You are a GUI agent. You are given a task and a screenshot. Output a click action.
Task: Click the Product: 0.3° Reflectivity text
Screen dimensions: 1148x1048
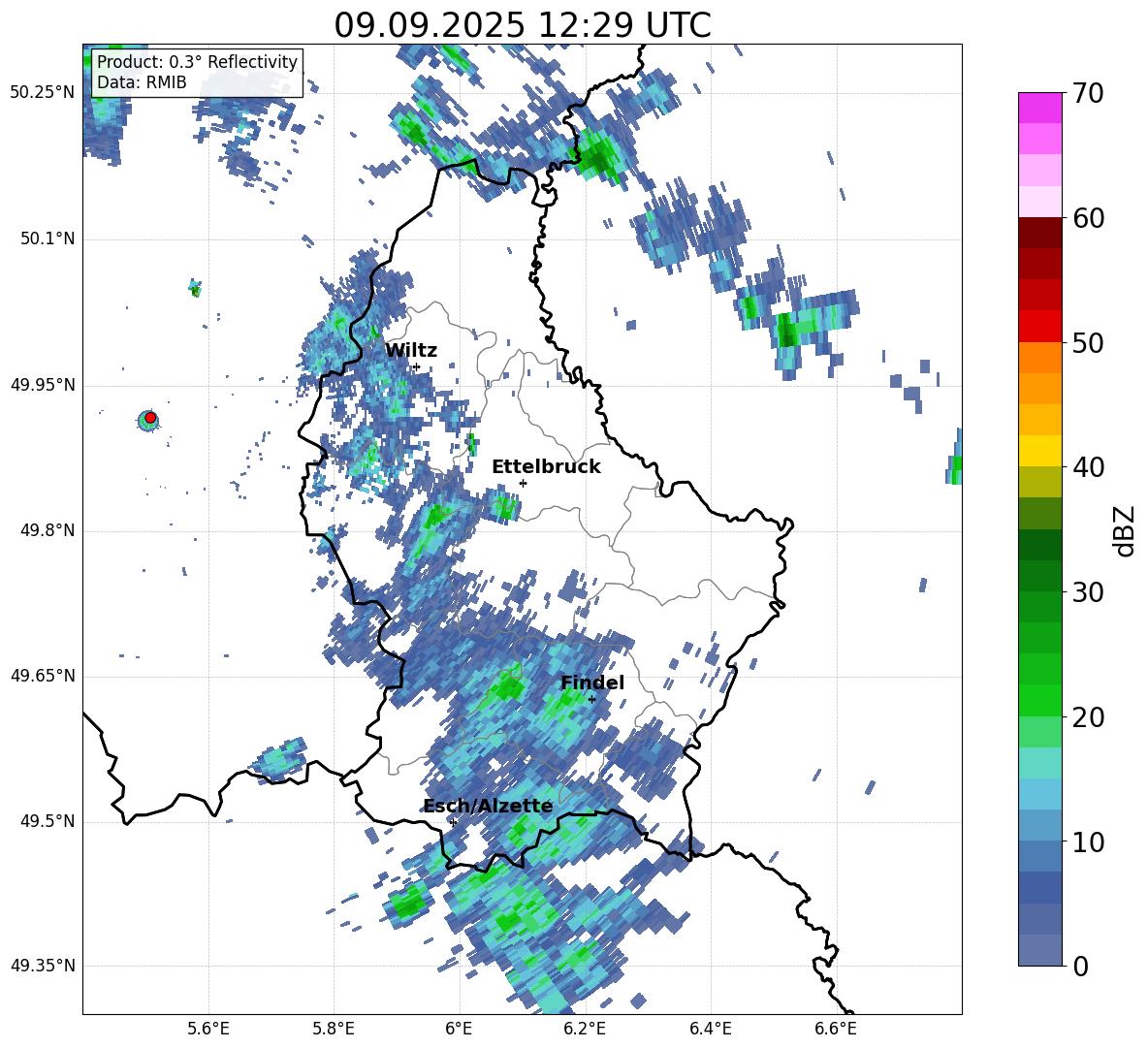click(x=197, y=62)
